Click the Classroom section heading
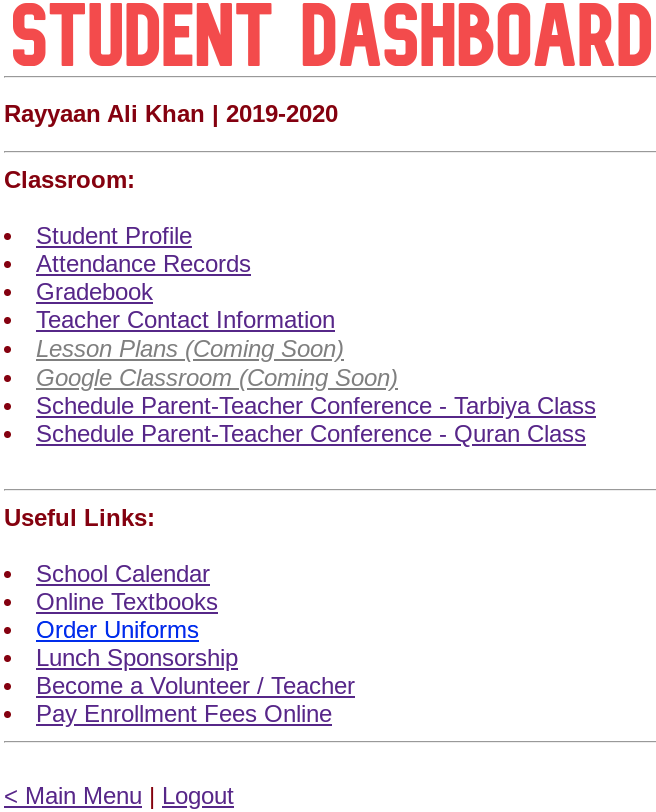 [x=69, y=180]
